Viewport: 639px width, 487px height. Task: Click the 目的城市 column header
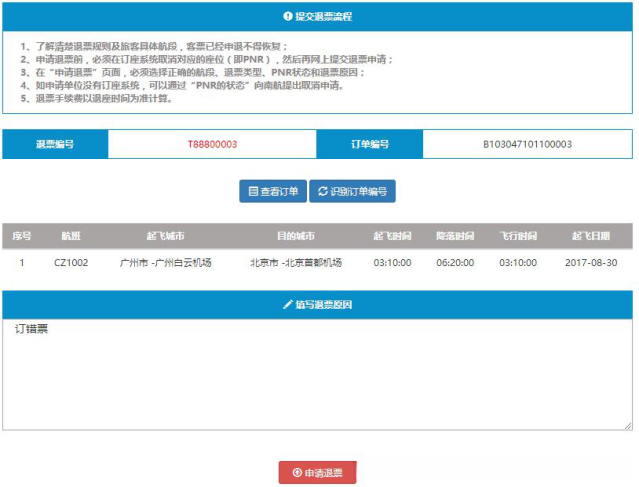coord(296,236)
